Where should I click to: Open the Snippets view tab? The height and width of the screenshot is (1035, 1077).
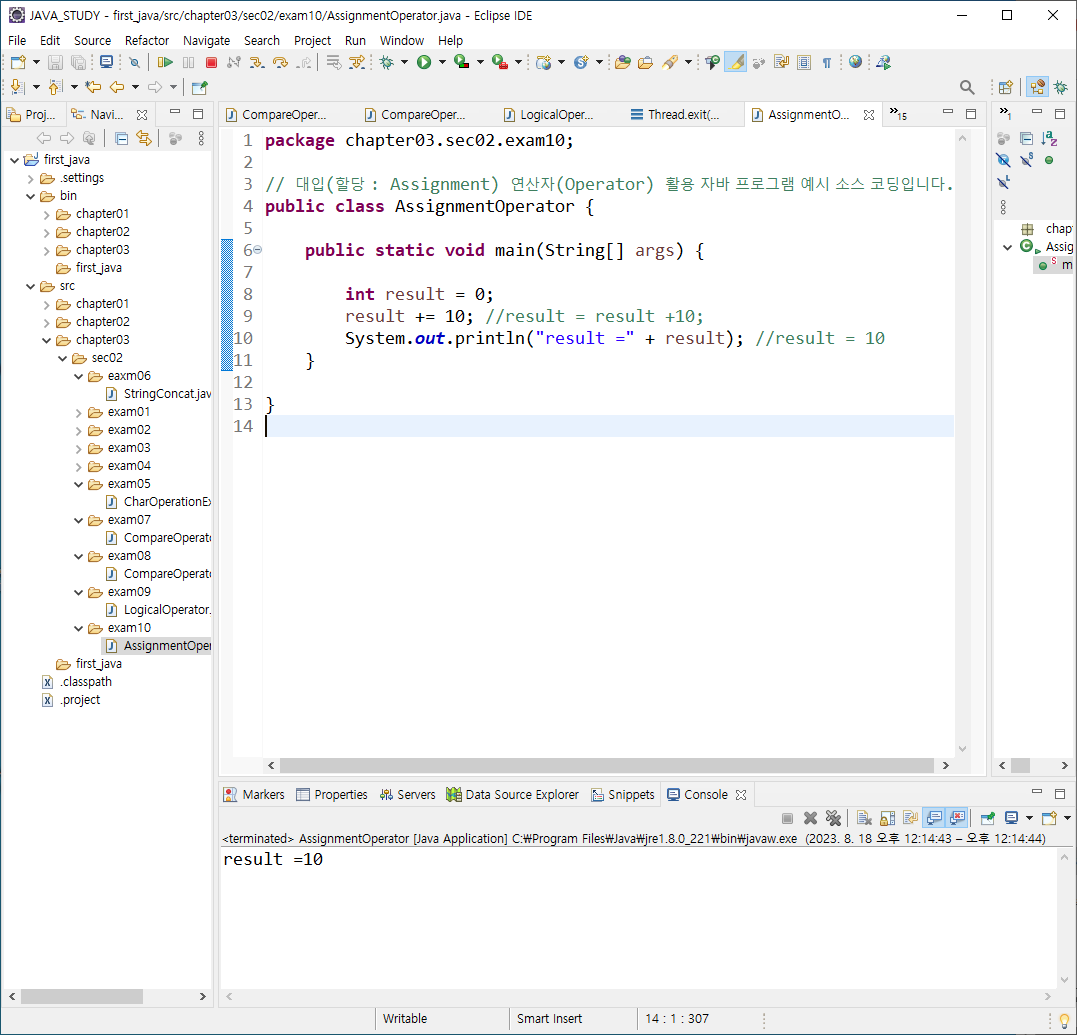tap(623, 795)
